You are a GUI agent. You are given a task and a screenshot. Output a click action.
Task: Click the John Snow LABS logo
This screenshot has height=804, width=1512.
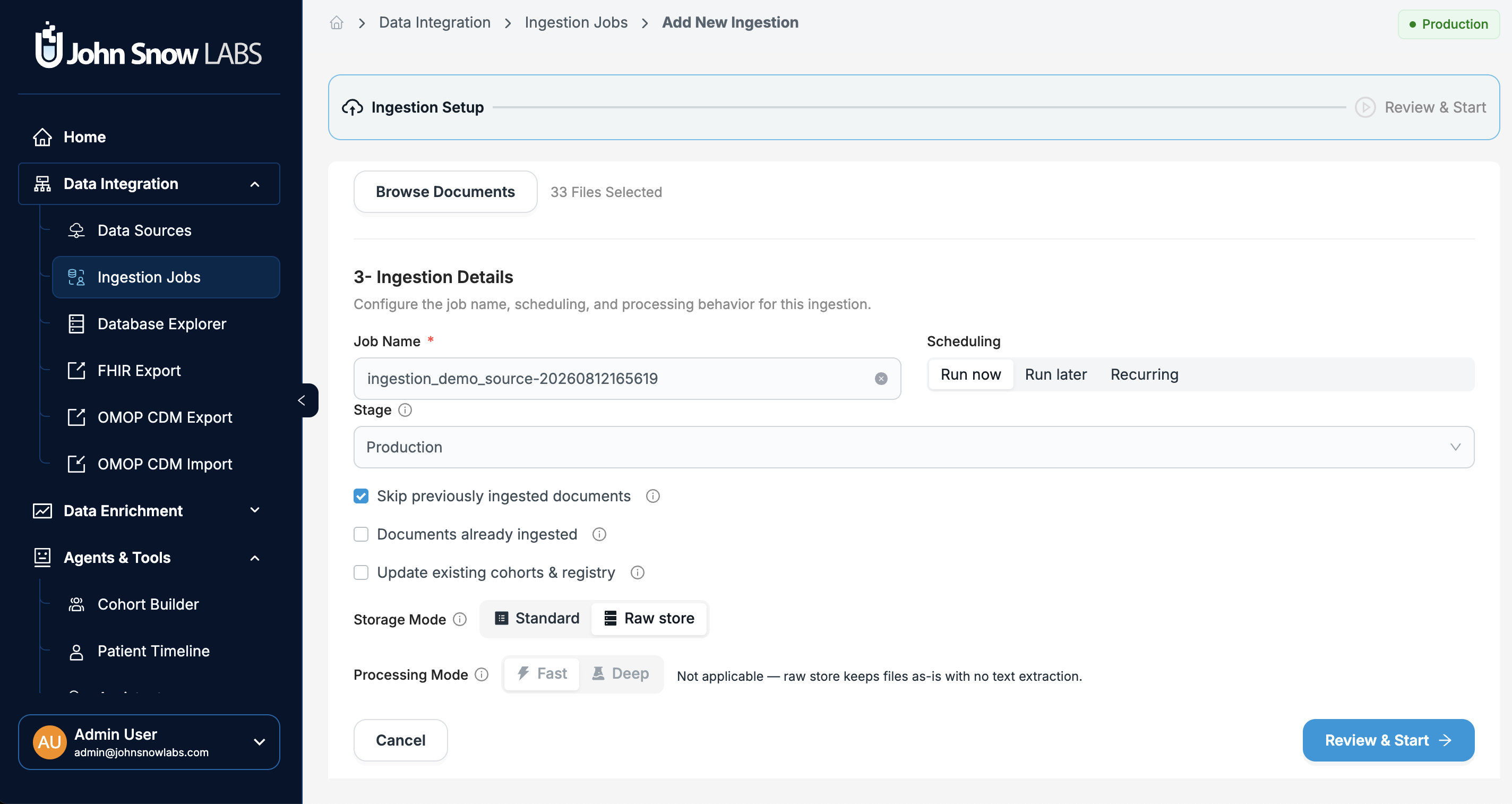(x=149, y=45)
